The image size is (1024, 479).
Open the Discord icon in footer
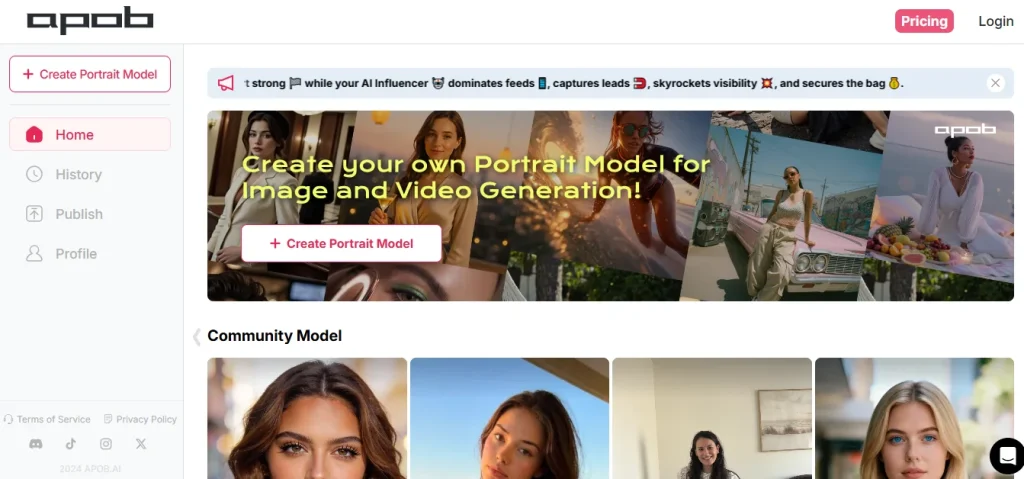coord(36,444)
